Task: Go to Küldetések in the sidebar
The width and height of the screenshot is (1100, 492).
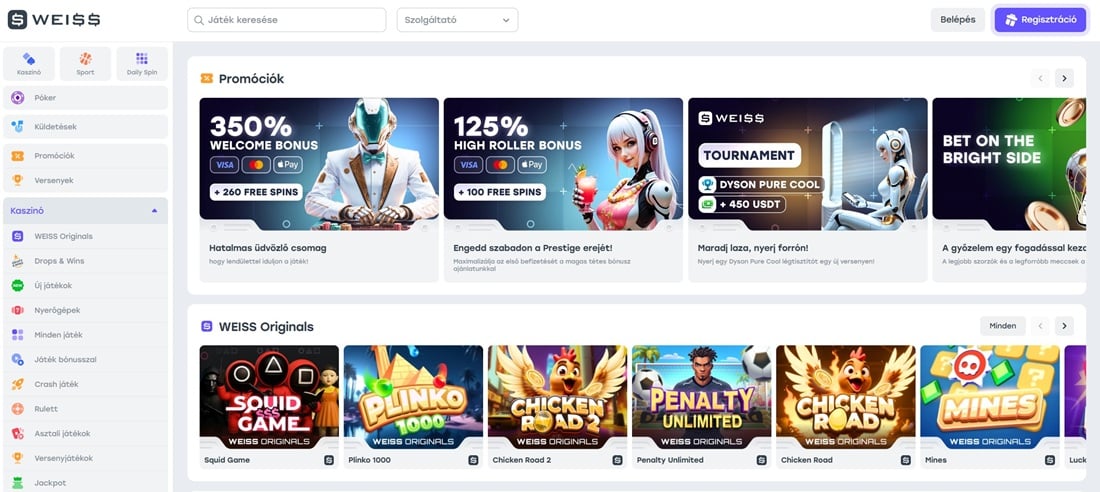Action: (86, 127)
